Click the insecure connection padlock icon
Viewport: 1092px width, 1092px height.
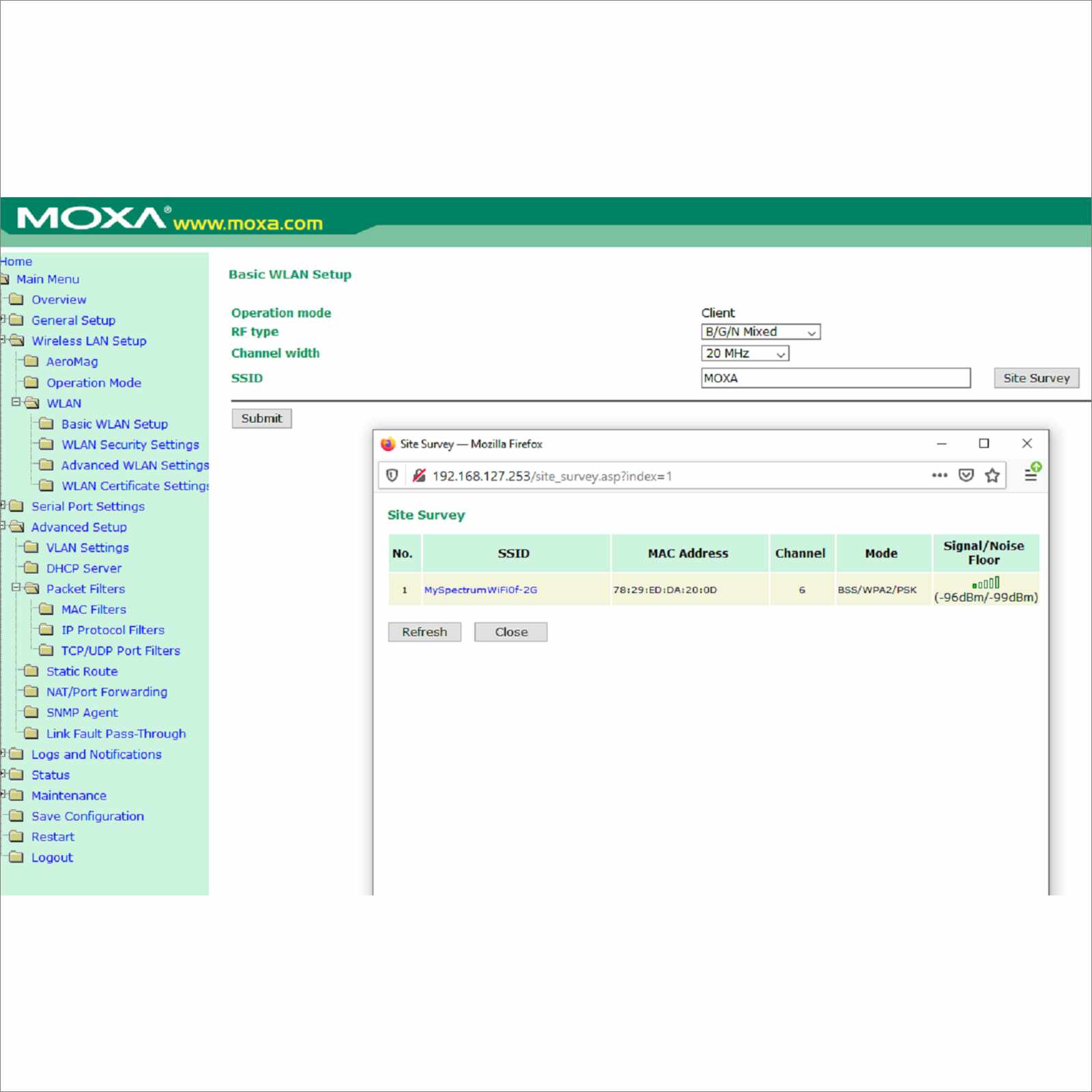tap(419, 475)
